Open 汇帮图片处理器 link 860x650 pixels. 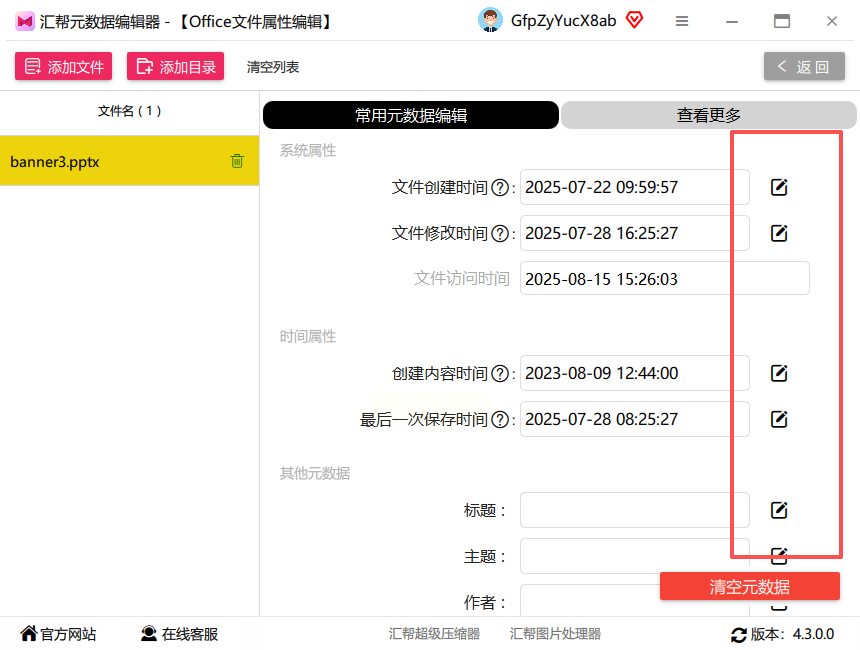click(x=555, y=634)
